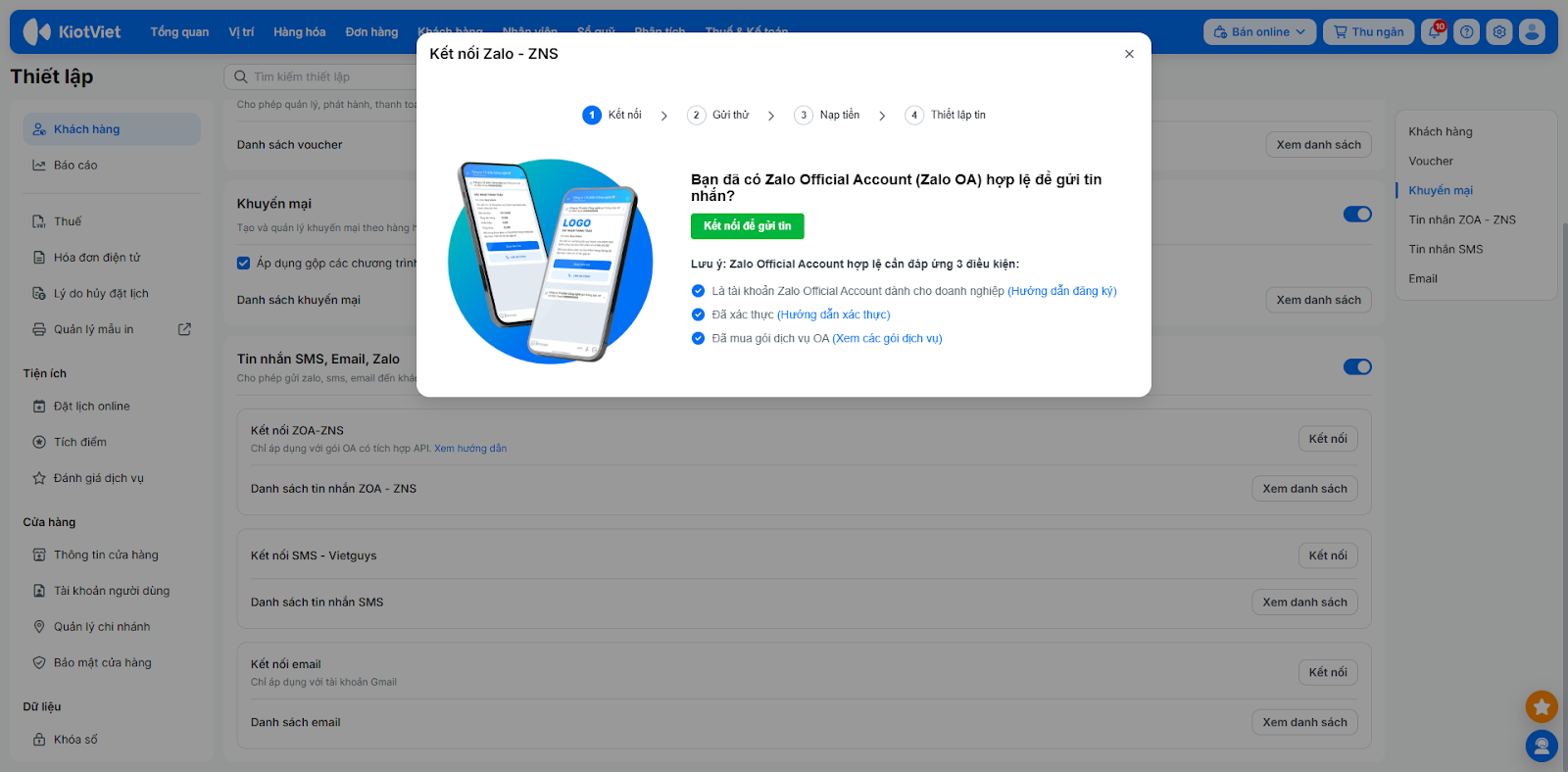Open the blue support chat floating button
This screenshot has width=1568, height=772.
coord(1542,747)
